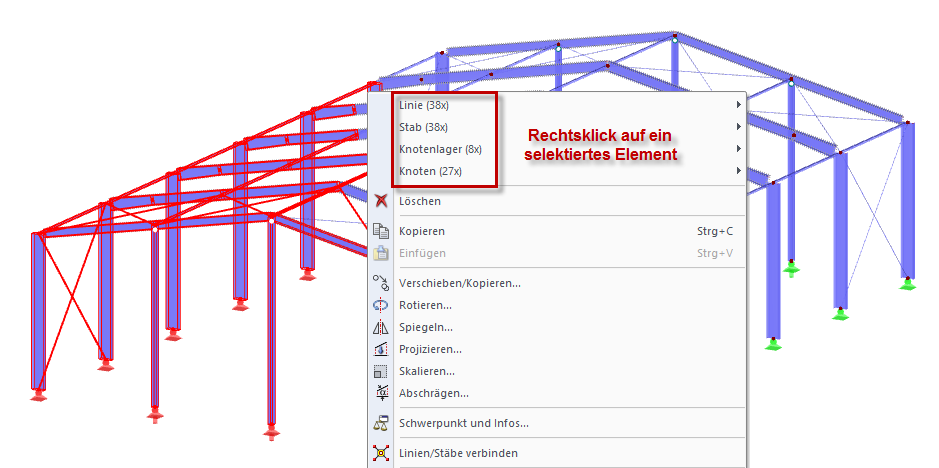Image resolution: width=939 pixels, height=468 pixels.
Task: Click the Schwerpunkt und Infos scales icon
Action: point(381,423)
